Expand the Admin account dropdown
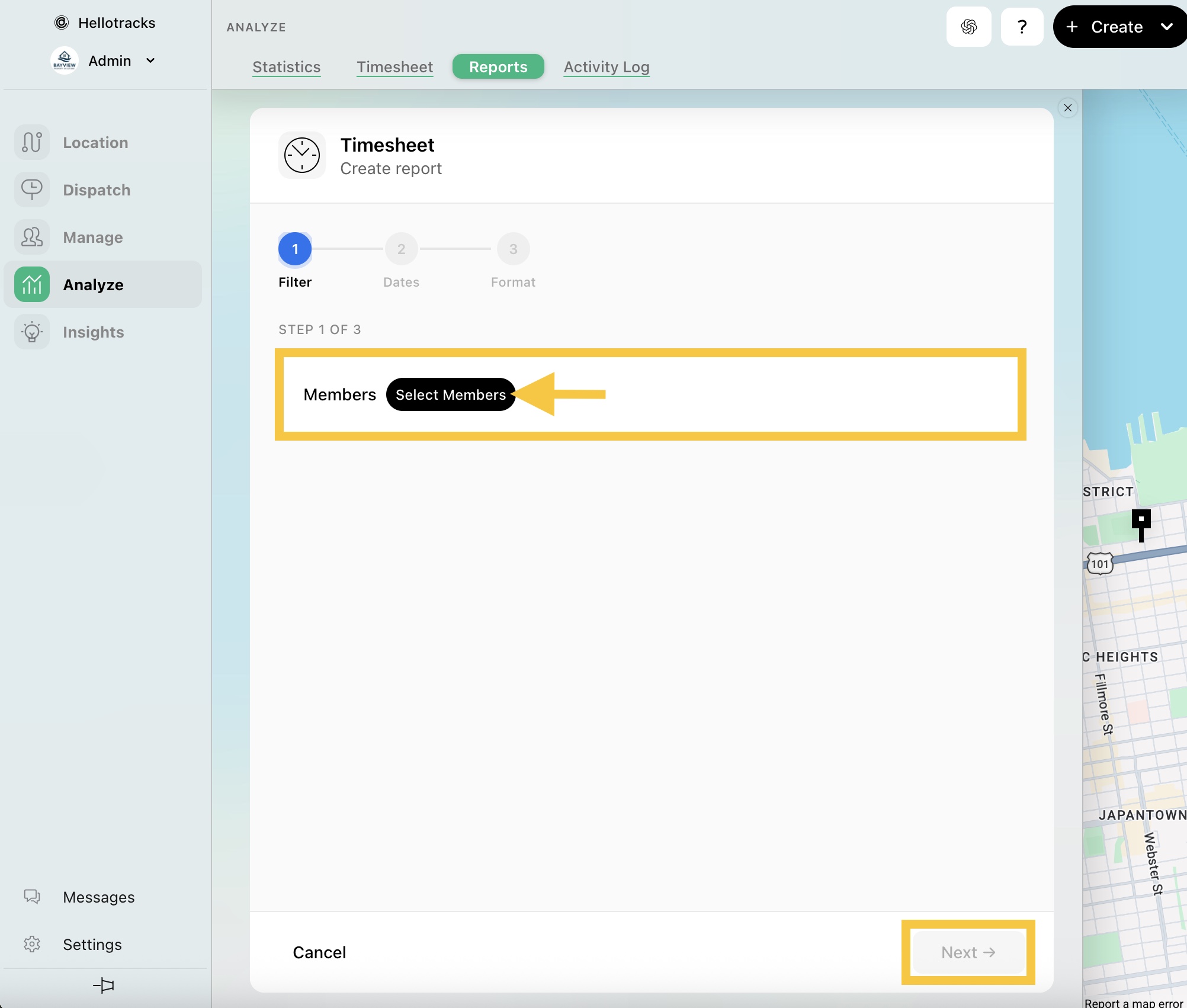 coord(150,60)
